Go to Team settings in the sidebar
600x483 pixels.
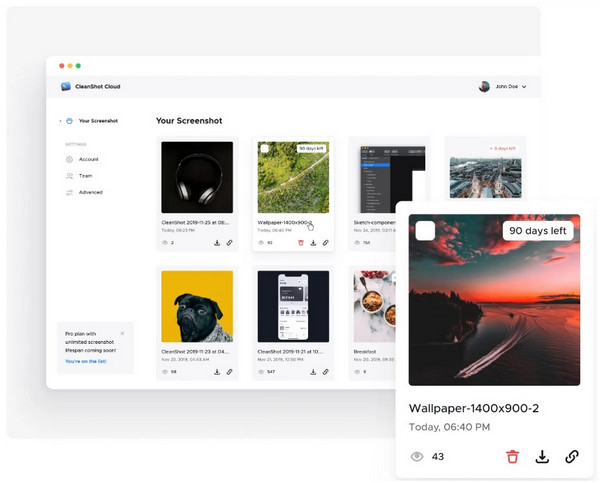[x=85, y=175]
